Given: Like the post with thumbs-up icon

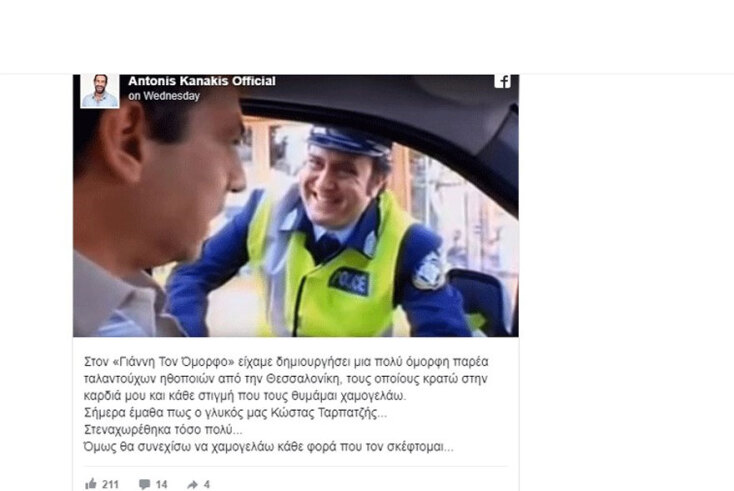Looking at the screenshot, I should pos(91,484).
